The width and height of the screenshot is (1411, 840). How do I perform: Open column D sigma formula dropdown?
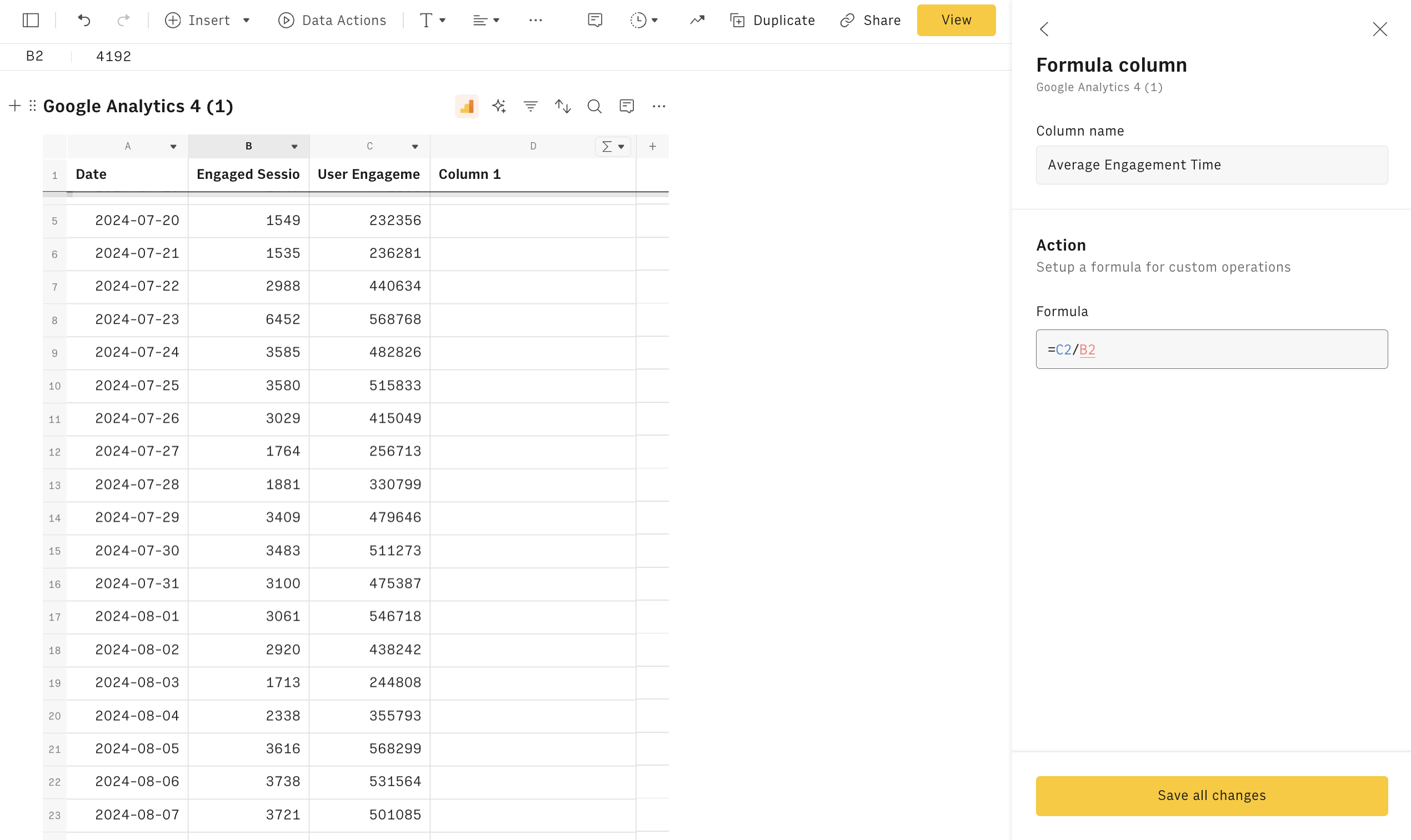tap(613, 147)
